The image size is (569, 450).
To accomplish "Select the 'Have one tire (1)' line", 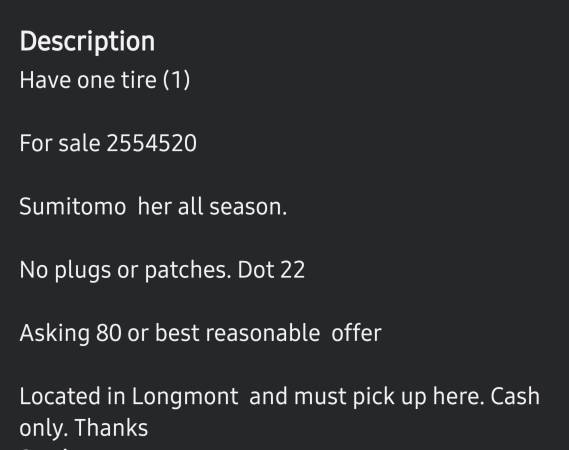I will click(105, 80).
